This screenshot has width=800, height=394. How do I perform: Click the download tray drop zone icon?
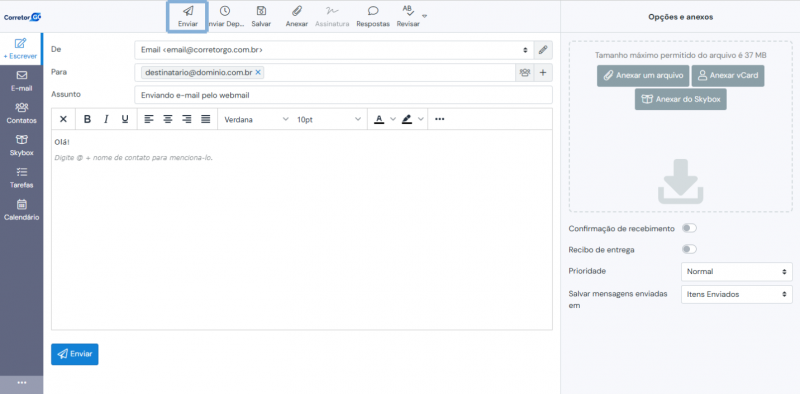pos(681,182)
